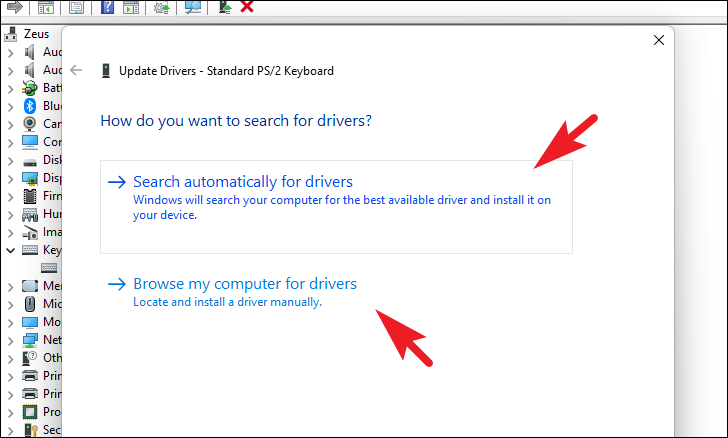The width and height of the screenshot is (728, 438).
Task: Click the forward arrow toolbar icon
Action: (15, 7)
